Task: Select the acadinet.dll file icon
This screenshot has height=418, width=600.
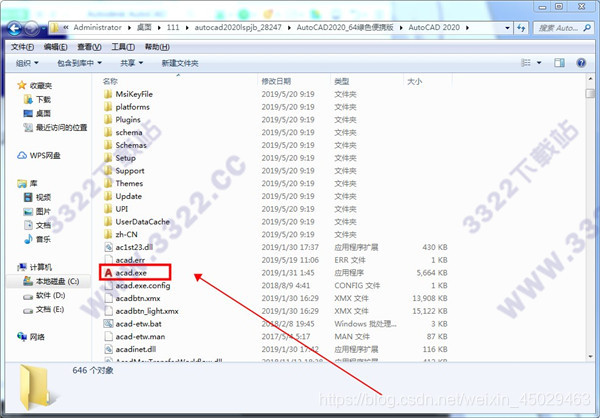Action: tap(108, 349)
